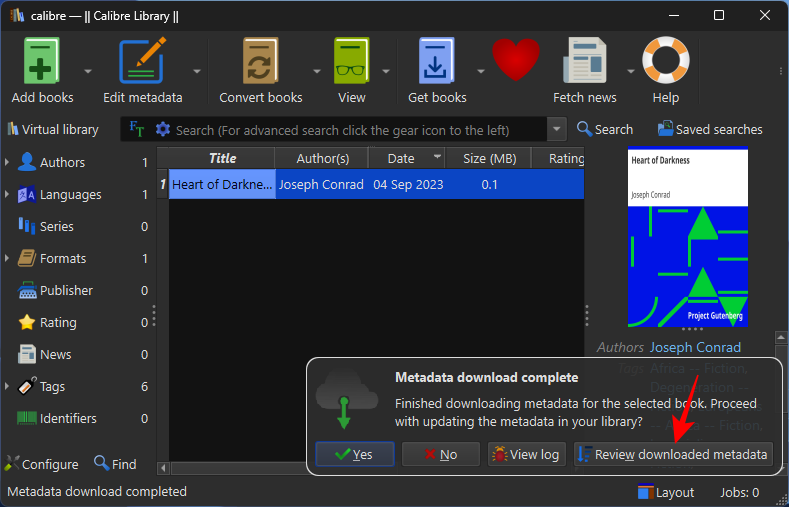Select Heart of Darkness title cell
The width and height of the screenshot is (789, 507).
tap(222, 184)
